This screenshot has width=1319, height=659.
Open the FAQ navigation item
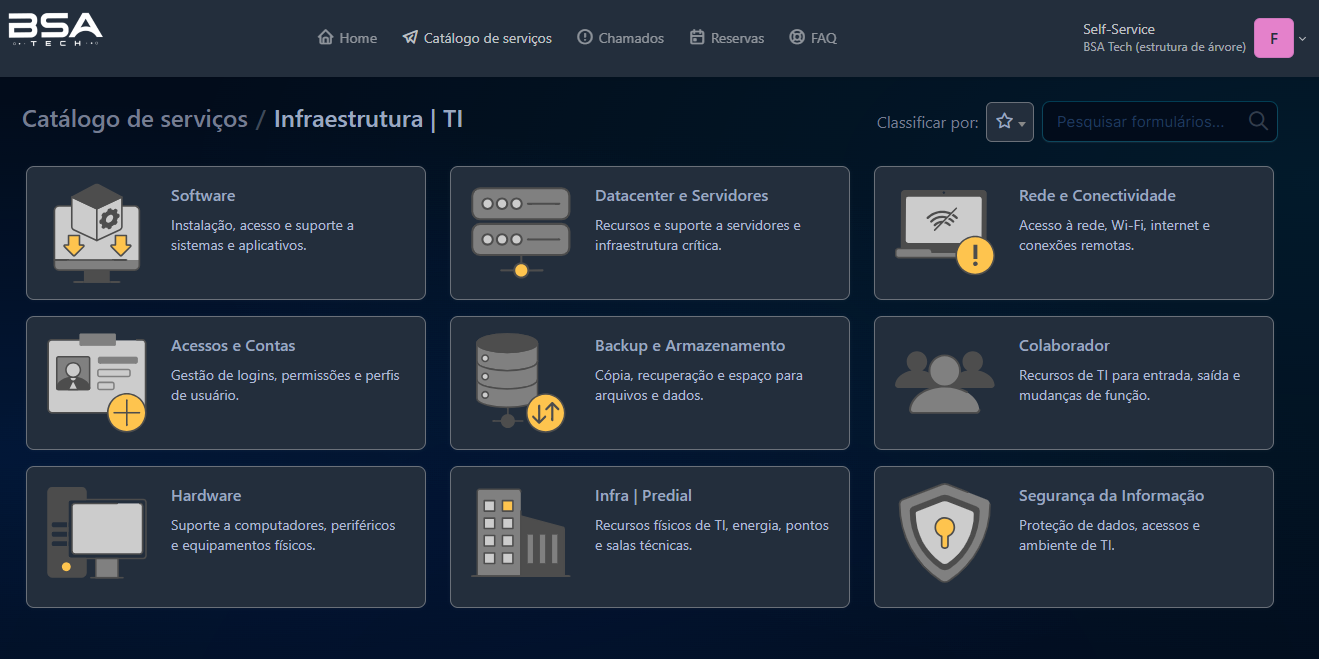pos(813,38)
